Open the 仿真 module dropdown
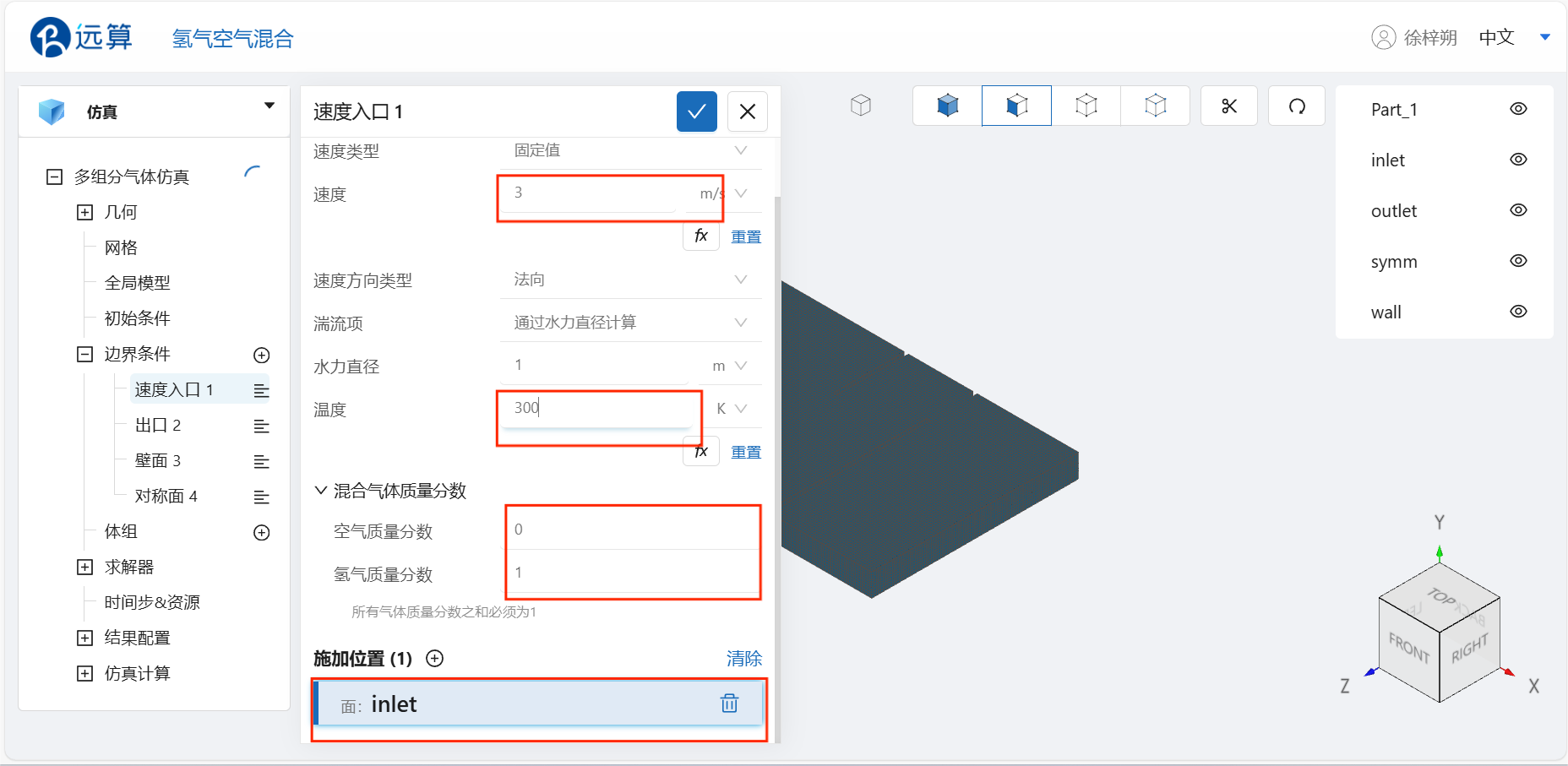 click(x=269, y=106)
